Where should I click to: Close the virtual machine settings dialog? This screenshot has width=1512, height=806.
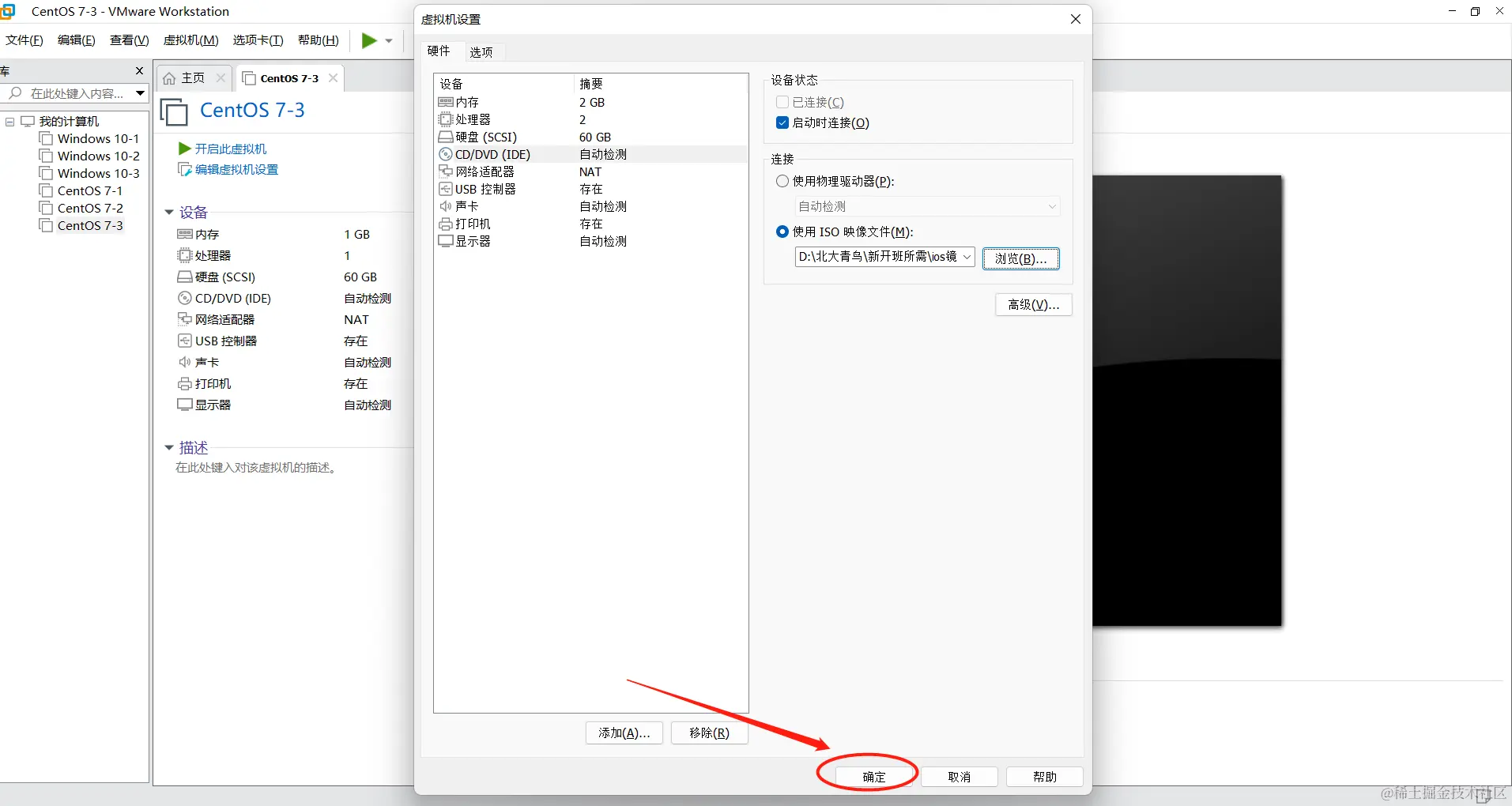click(1076, 19)
